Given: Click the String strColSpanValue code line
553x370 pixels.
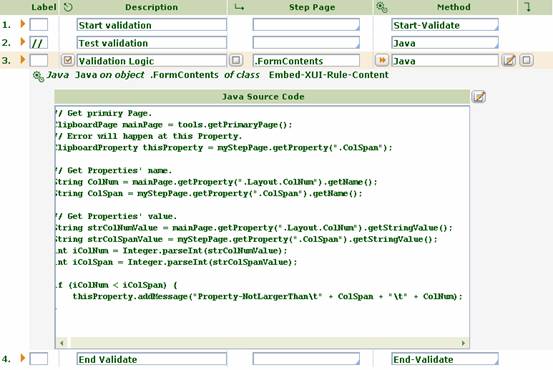Looking at the screenshot, I should (247, 239).
